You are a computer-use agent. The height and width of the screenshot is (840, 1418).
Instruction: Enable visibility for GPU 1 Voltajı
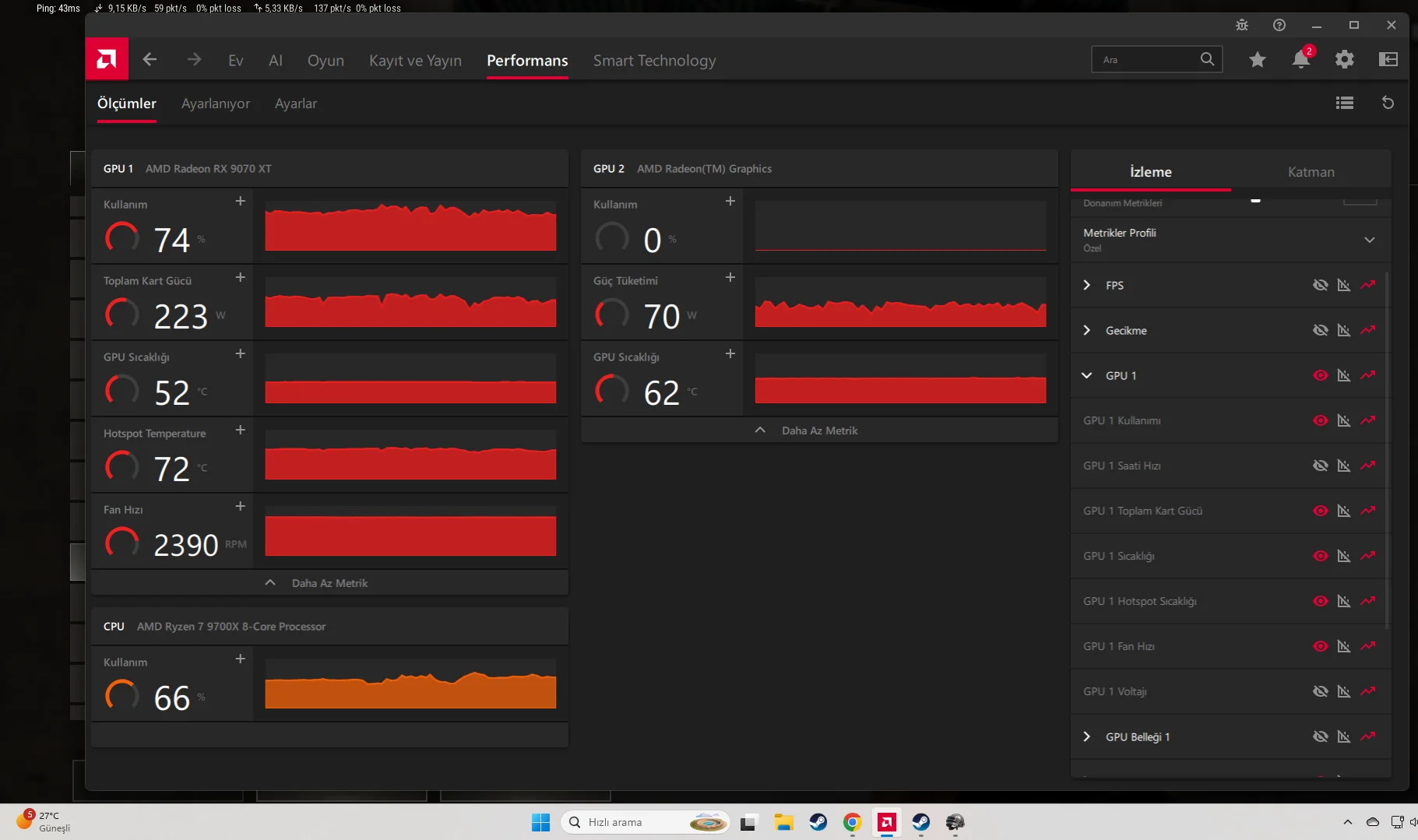point(1320,691)
